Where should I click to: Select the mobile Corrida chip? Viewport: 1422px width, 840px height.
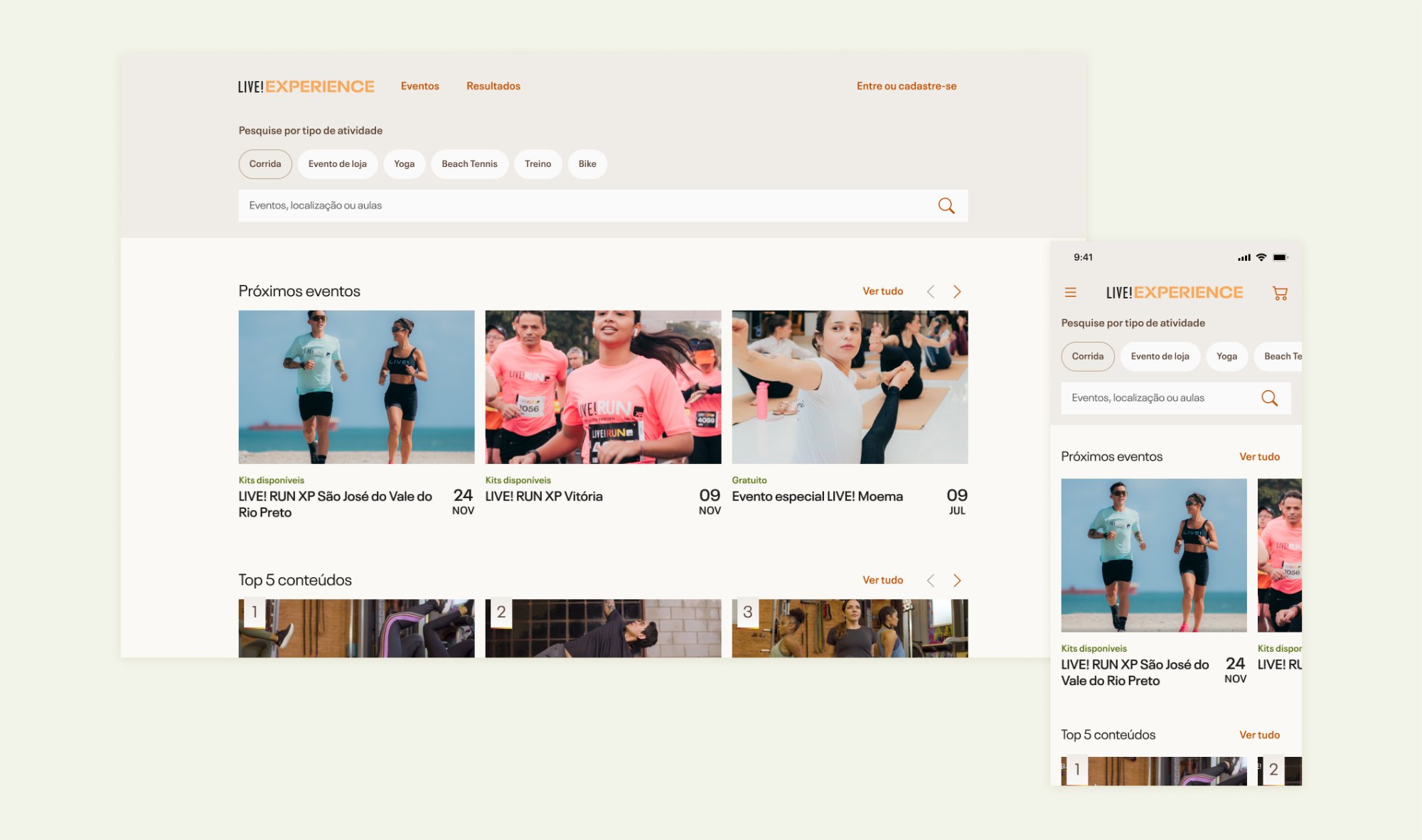coord(1088,357)
